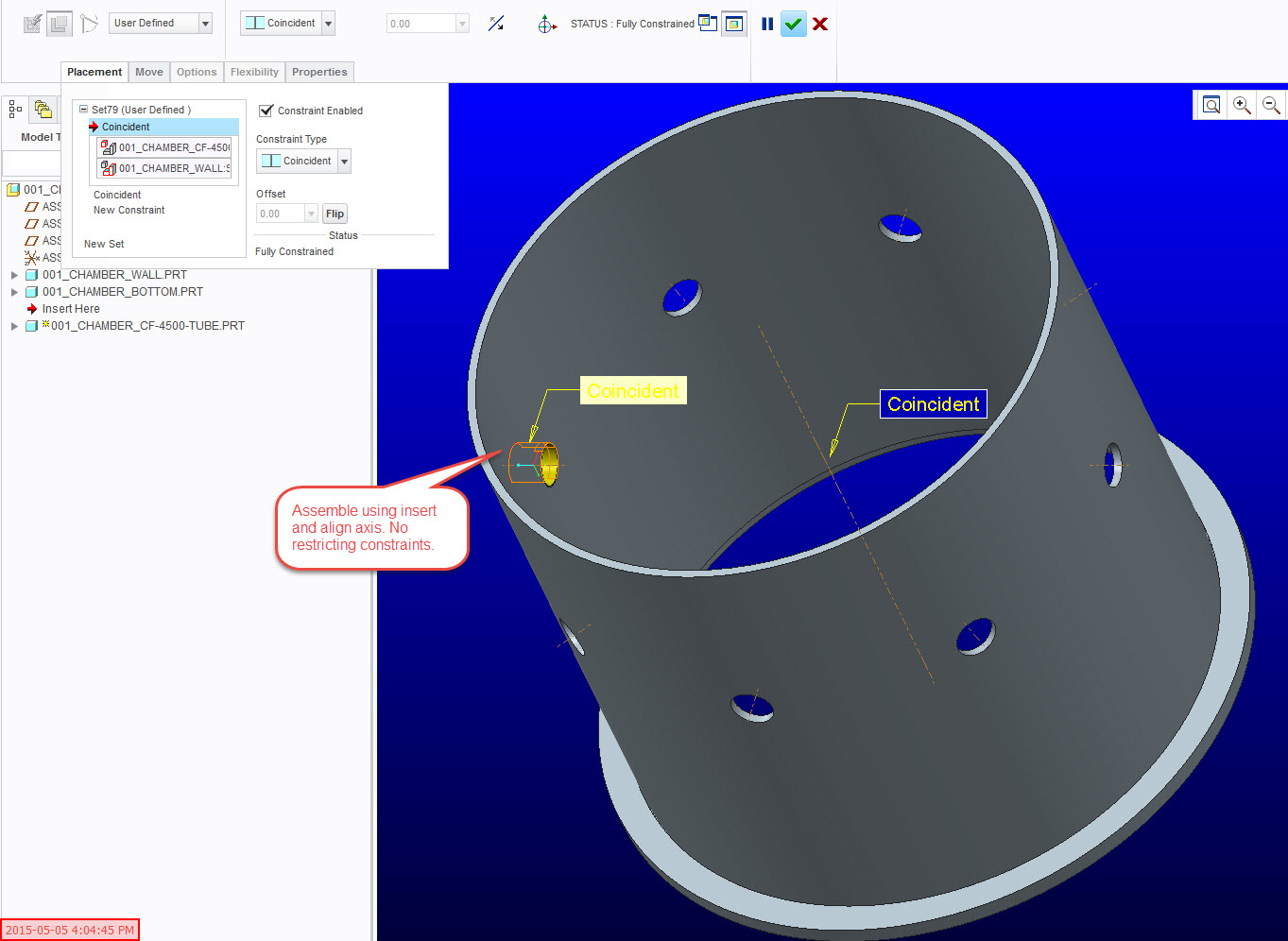This screenshot has height=941, width=1288.
Task: Click the assembly coordinate system icon
Action: 31,258
